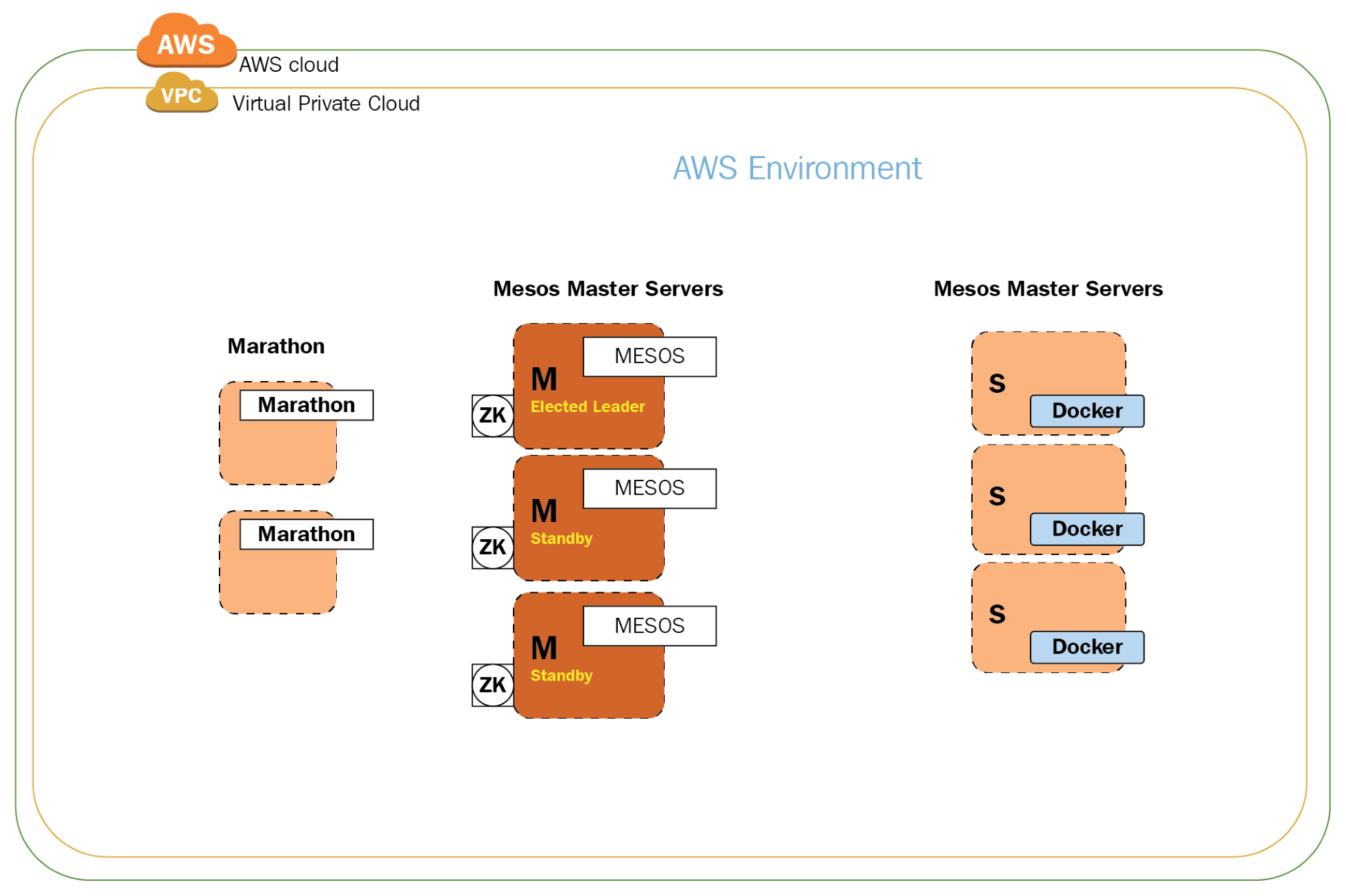The image size is (1346, 896).
Task: Click the MESOS label on the Elected Leader node
Action: coord(650,356)
